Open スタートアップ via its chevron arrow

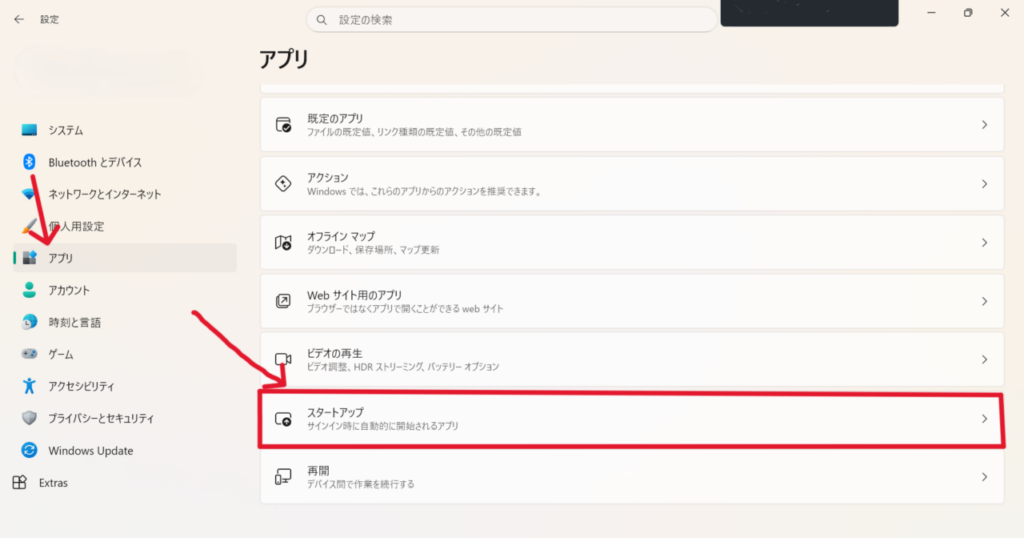(984, 419)
